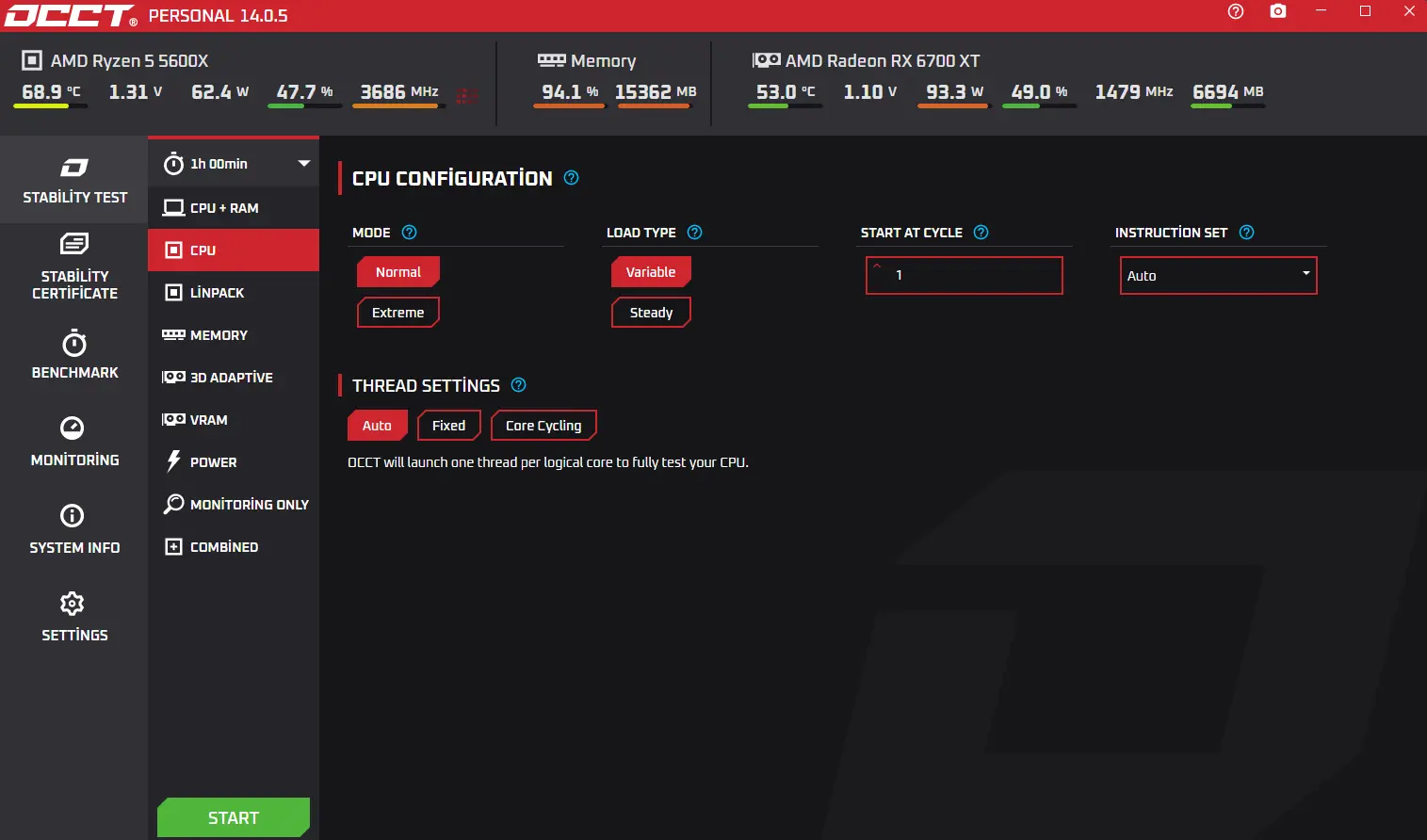Click the memory usage reading 94.1 %
The height and width of the screenshot is (840, 1427).
[570, 91]
